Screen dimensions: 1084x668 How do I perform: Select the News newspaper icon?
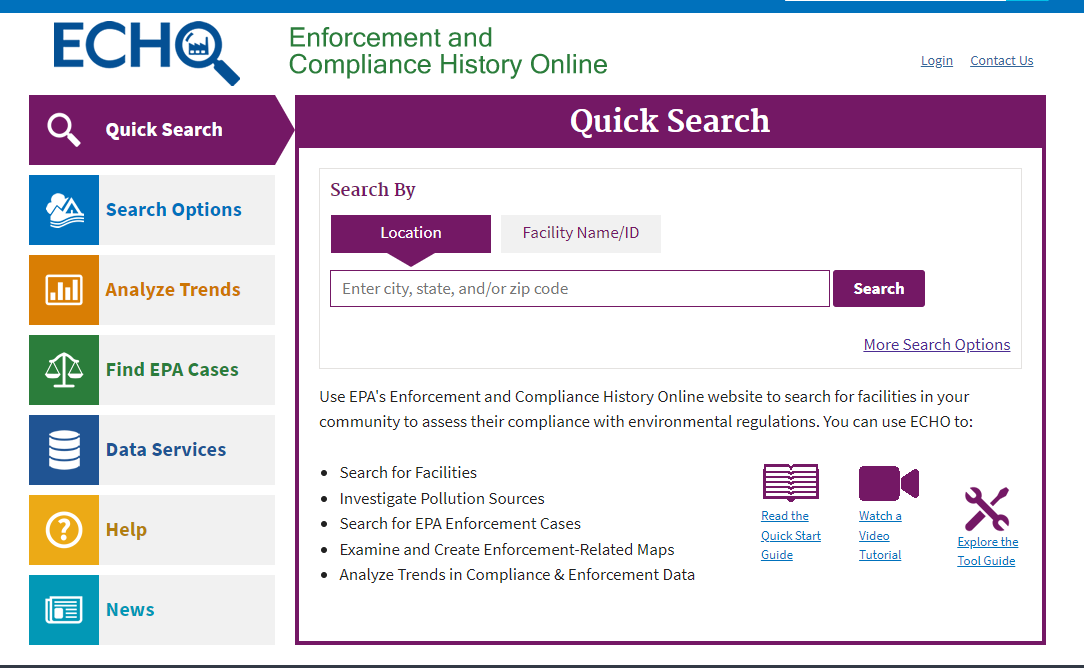[63, 609]
